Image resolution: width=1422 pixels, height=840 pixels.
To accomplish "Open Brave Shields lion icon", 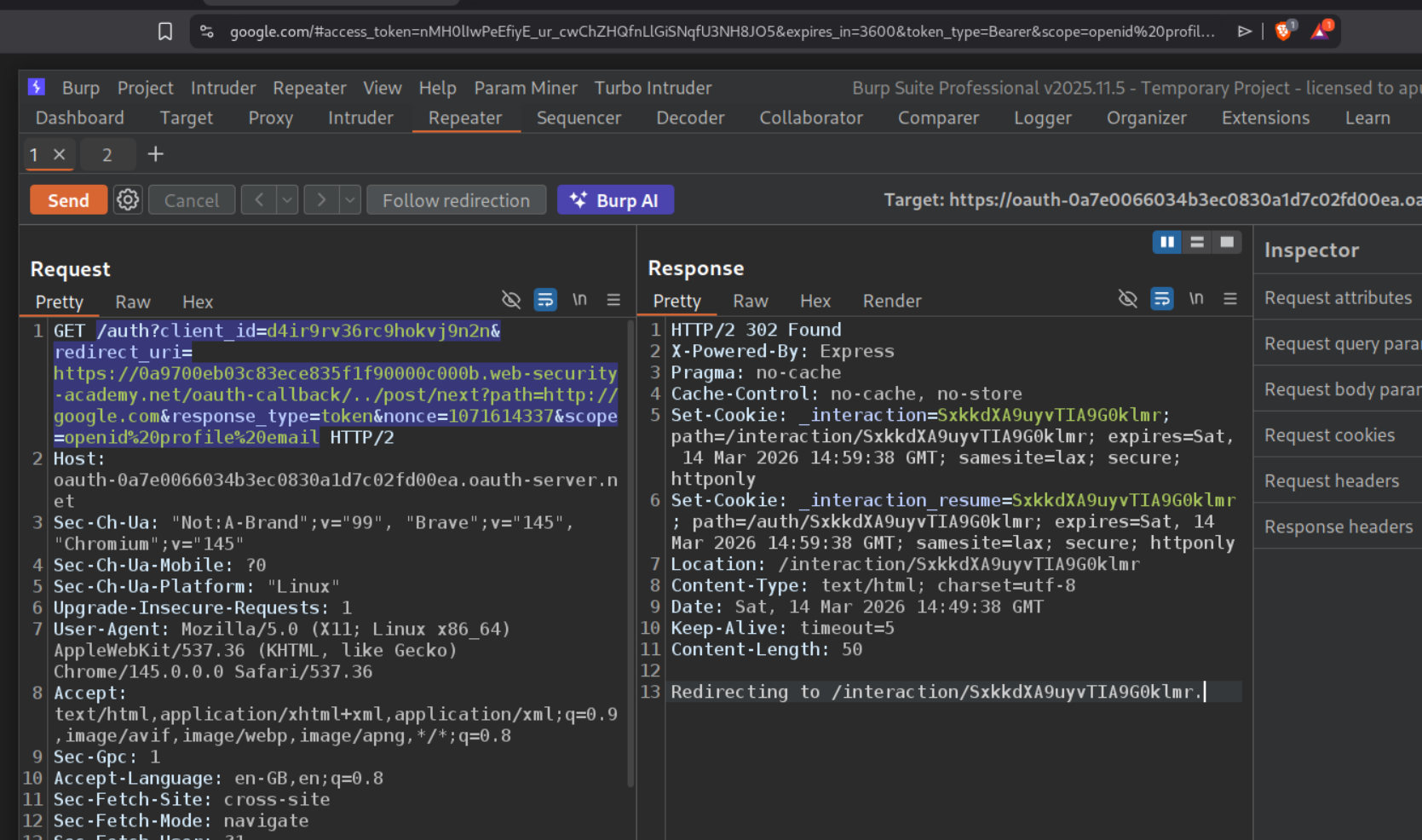I will click(1283, 32).
